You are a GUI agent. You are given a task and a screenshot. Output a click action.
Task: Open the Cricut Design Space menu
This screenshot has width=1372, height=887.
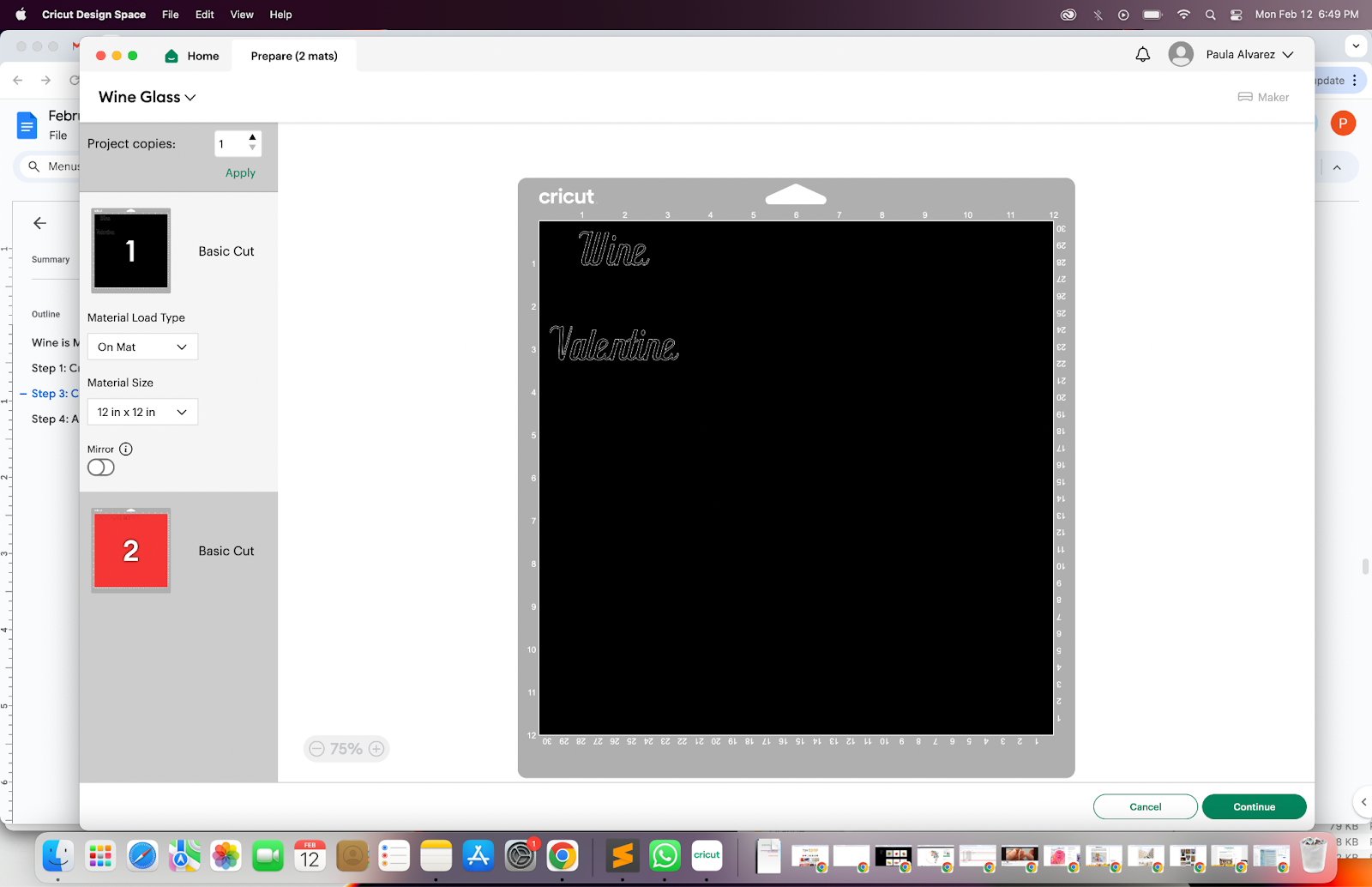tap(93, 15)
